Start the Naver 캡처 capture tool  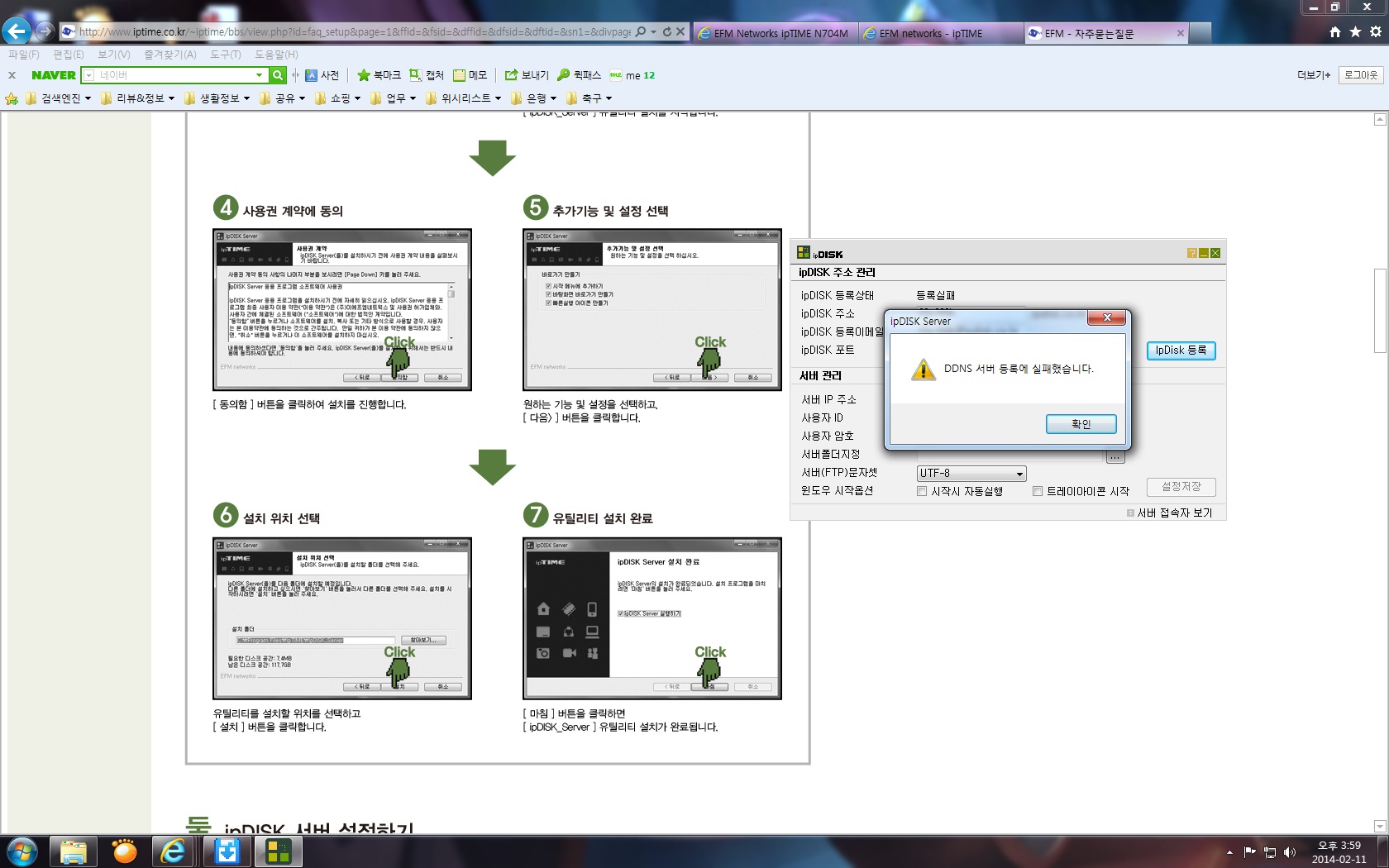click(x=427, y=75)
